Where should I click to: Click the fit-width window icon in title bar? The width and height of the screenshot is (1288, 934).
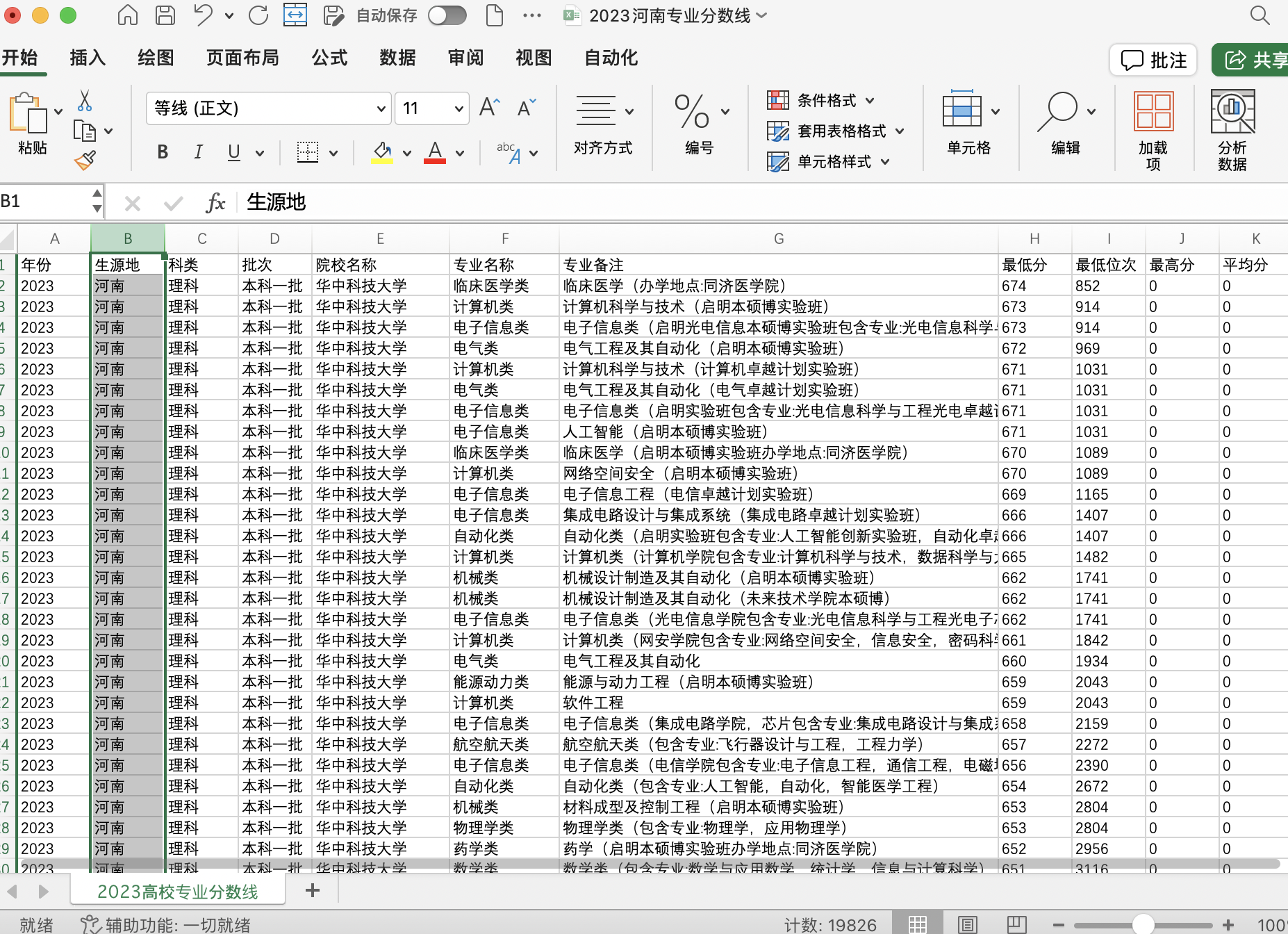pos(295,15)
